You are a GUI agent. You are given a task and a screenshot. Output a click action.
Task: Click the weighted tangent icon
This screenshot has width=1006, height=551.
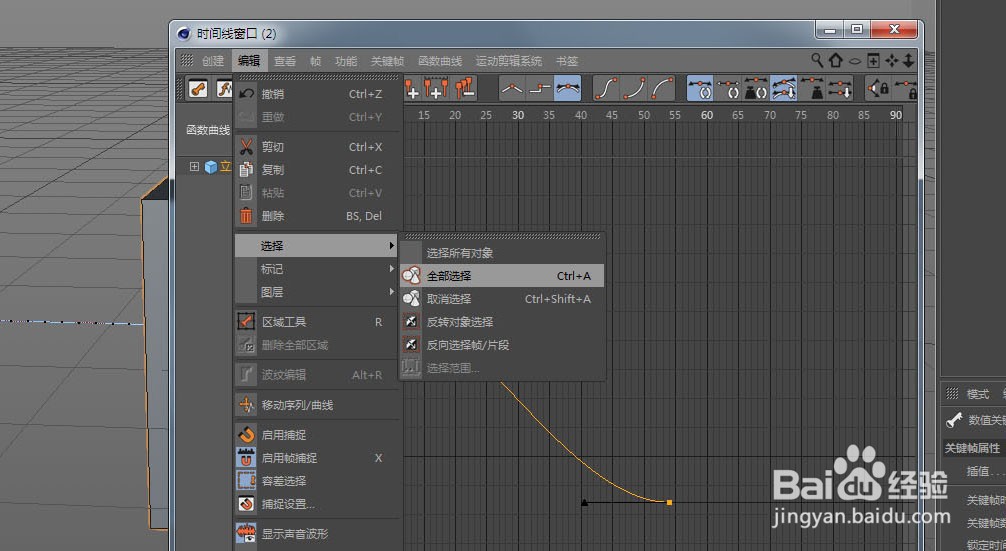(x=812, y=89)
